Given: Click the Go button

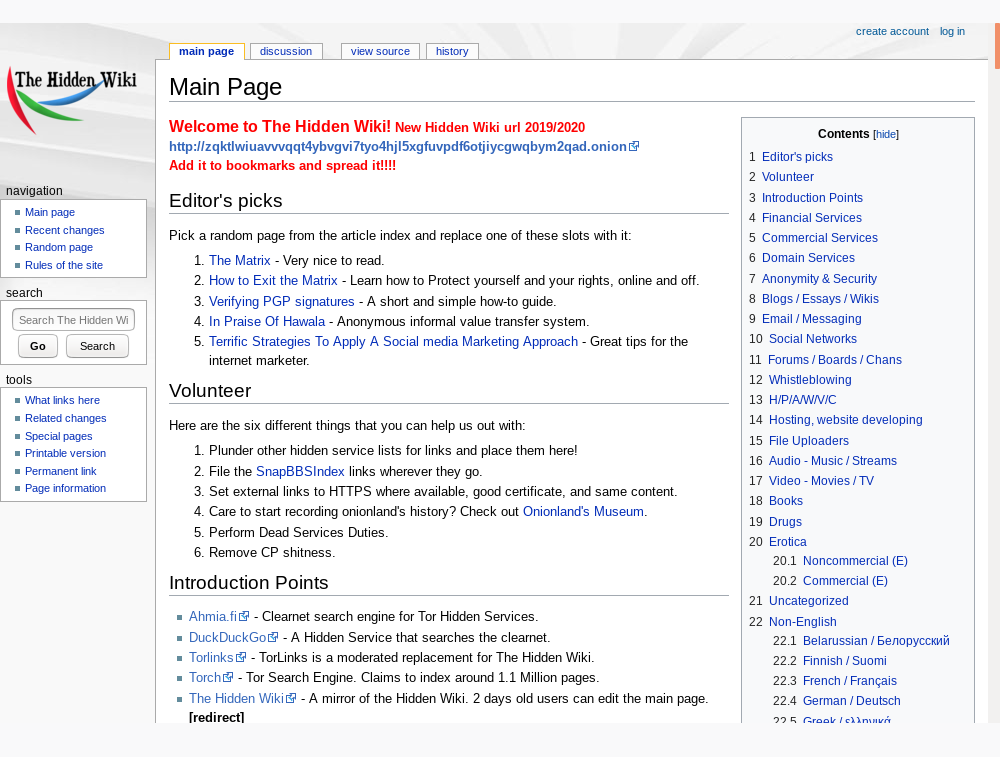Looking at the screenshot, I should point(38,346).
